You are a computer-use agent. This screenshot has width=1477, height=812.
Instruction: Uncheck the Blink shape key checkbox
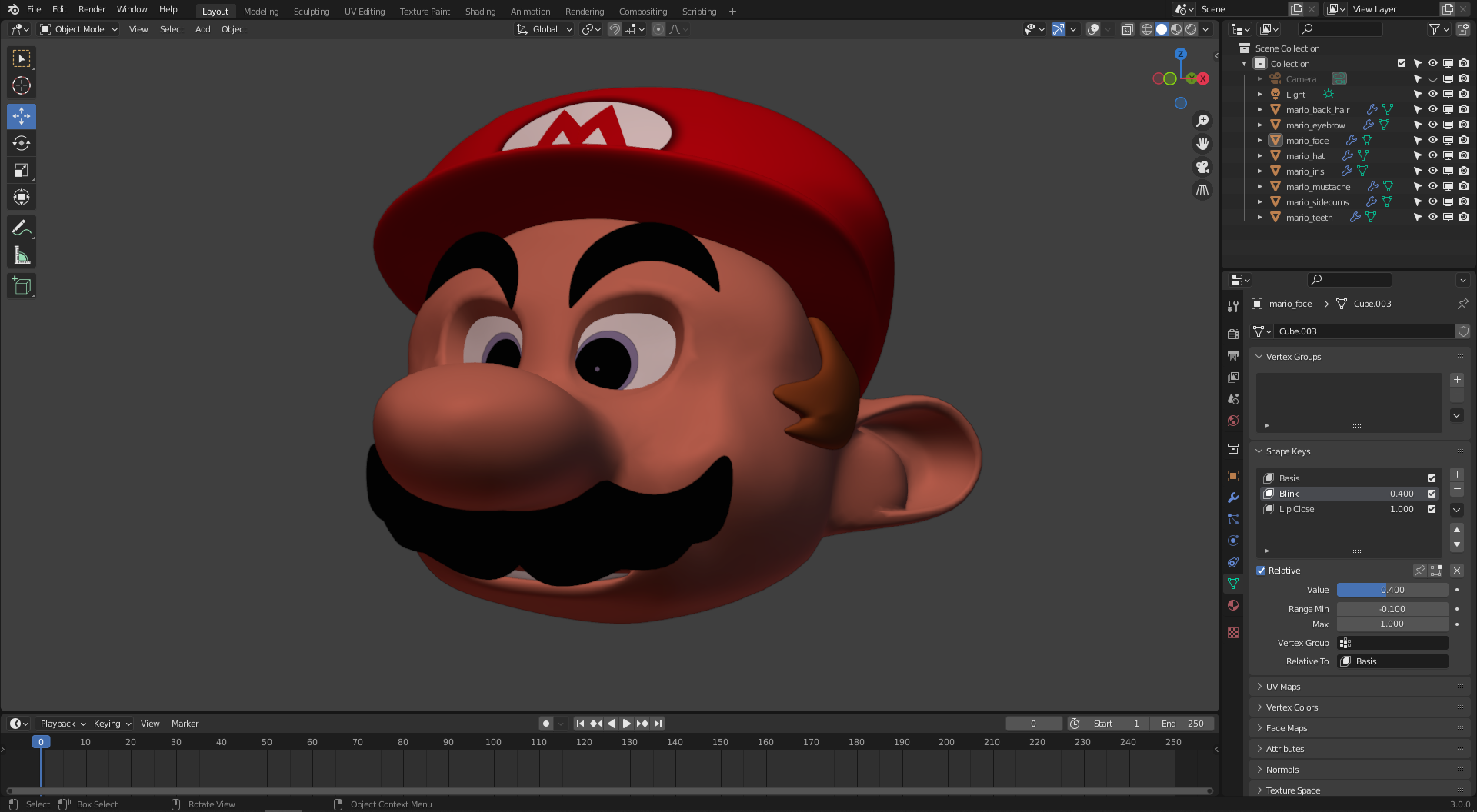click(1432, 494)
